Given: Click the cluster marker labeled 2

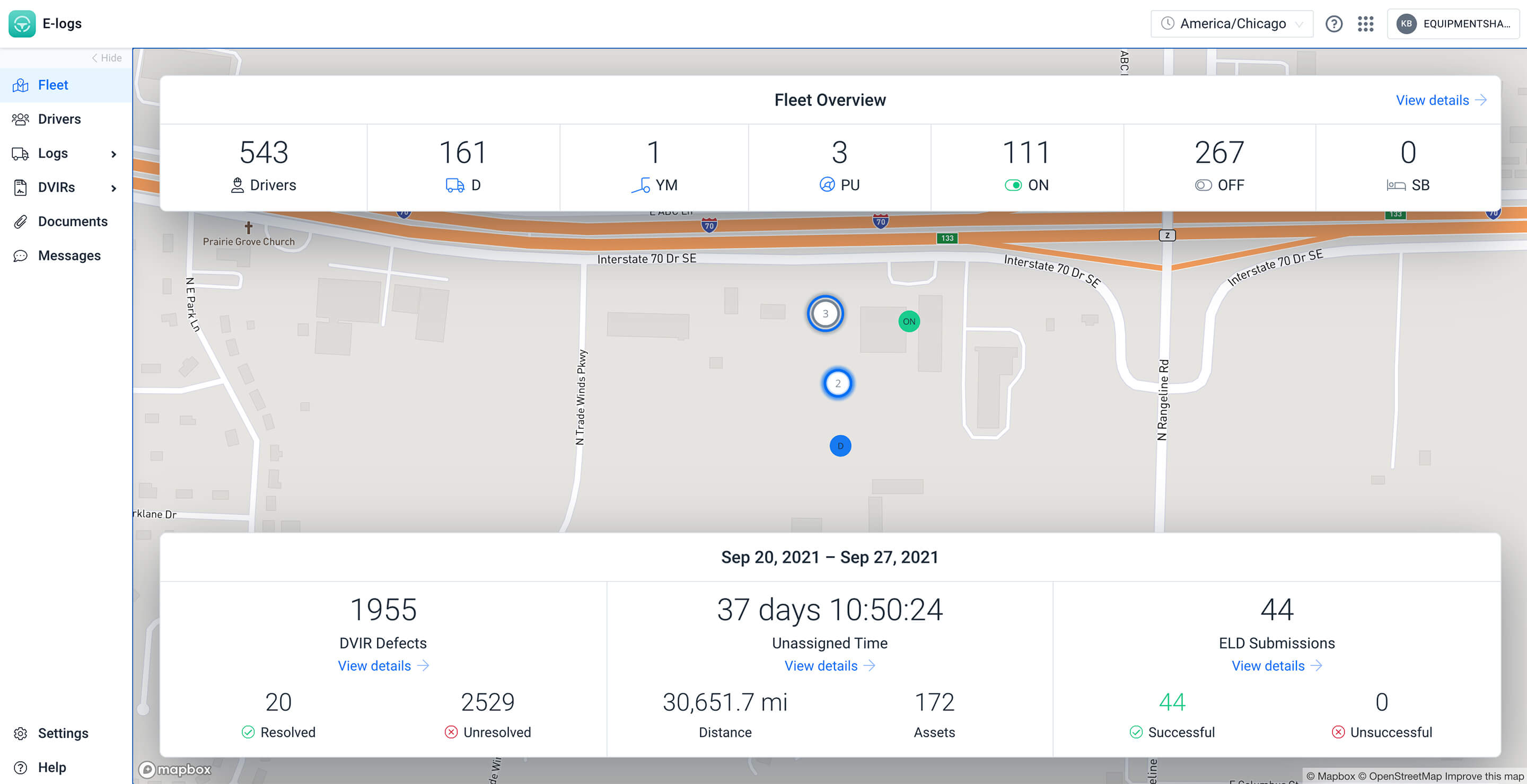Looking at the screenshot, I should tap(837, 383).
